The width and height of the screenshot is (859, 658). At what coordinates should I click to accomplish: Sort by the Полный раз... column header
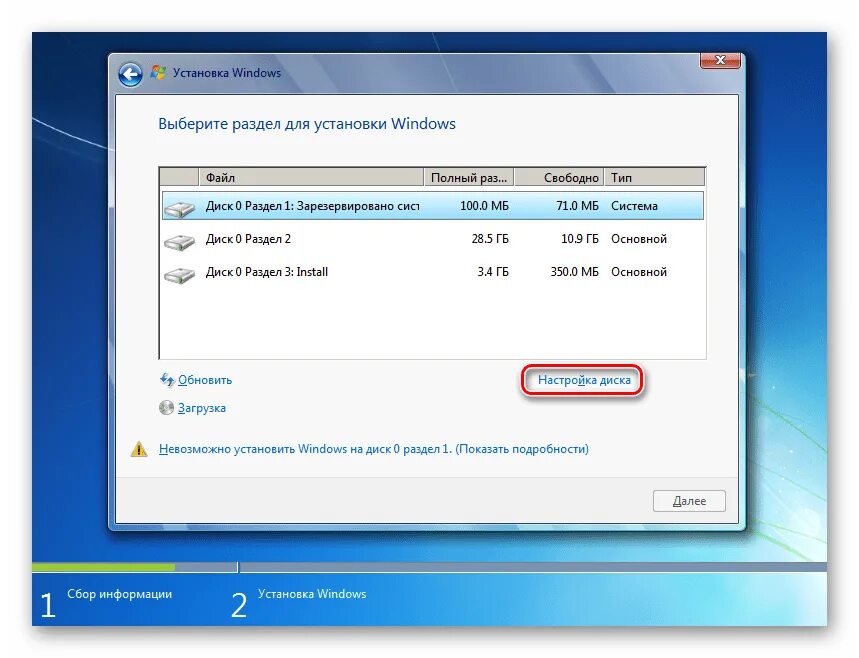point(469,178)
